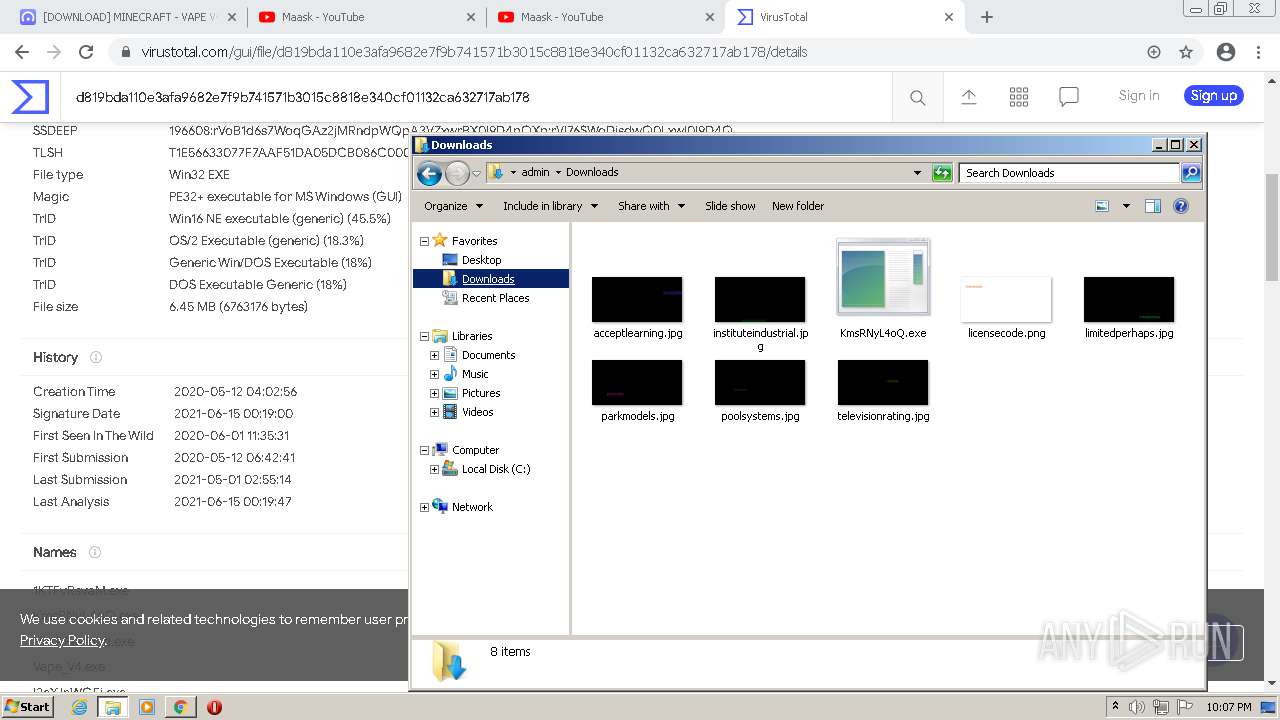
Task: Click volume speaker icon in system tray
Action: click(1137, 707)
